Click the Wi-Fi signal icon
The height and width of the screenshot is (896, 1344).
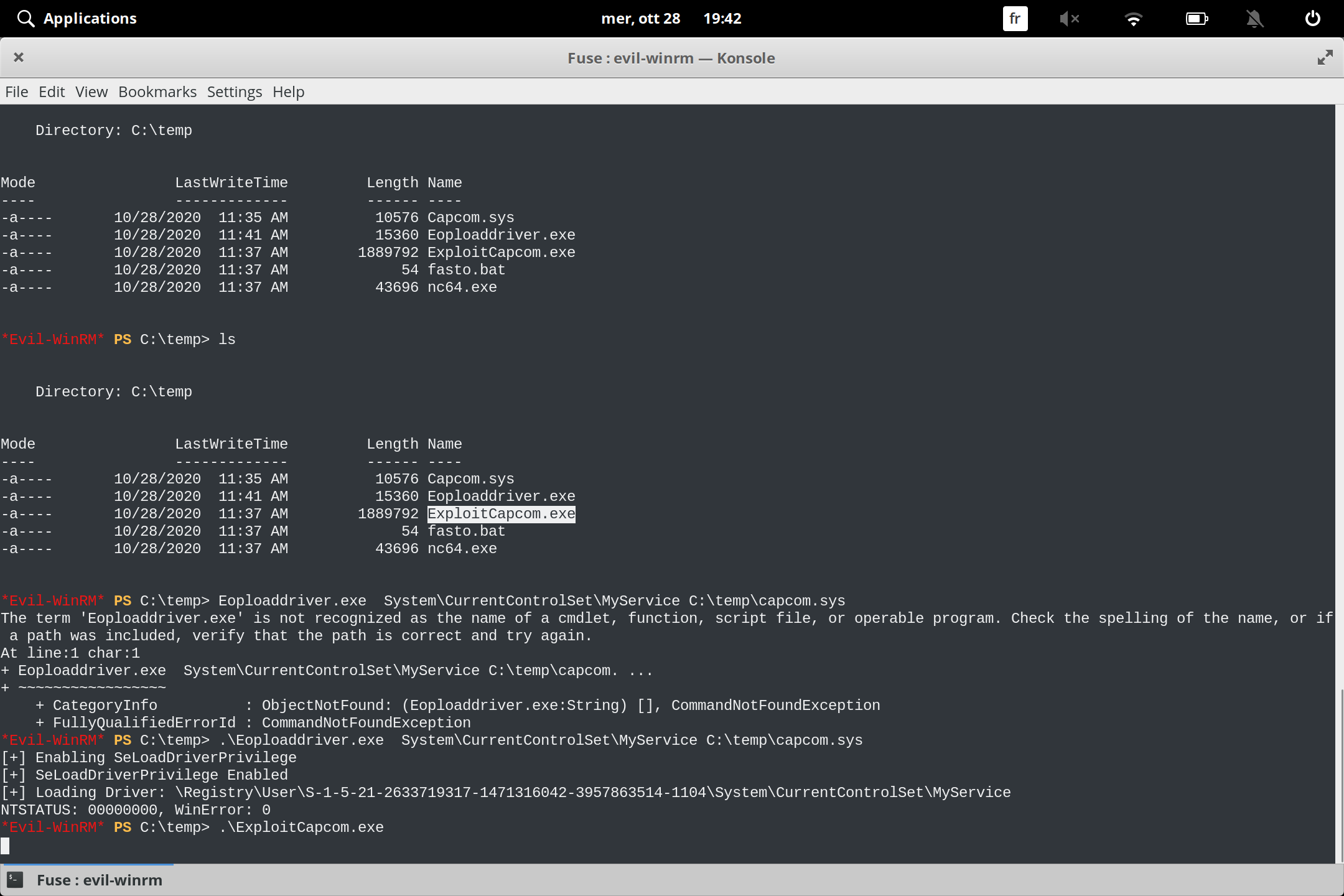click(1134, 18)
